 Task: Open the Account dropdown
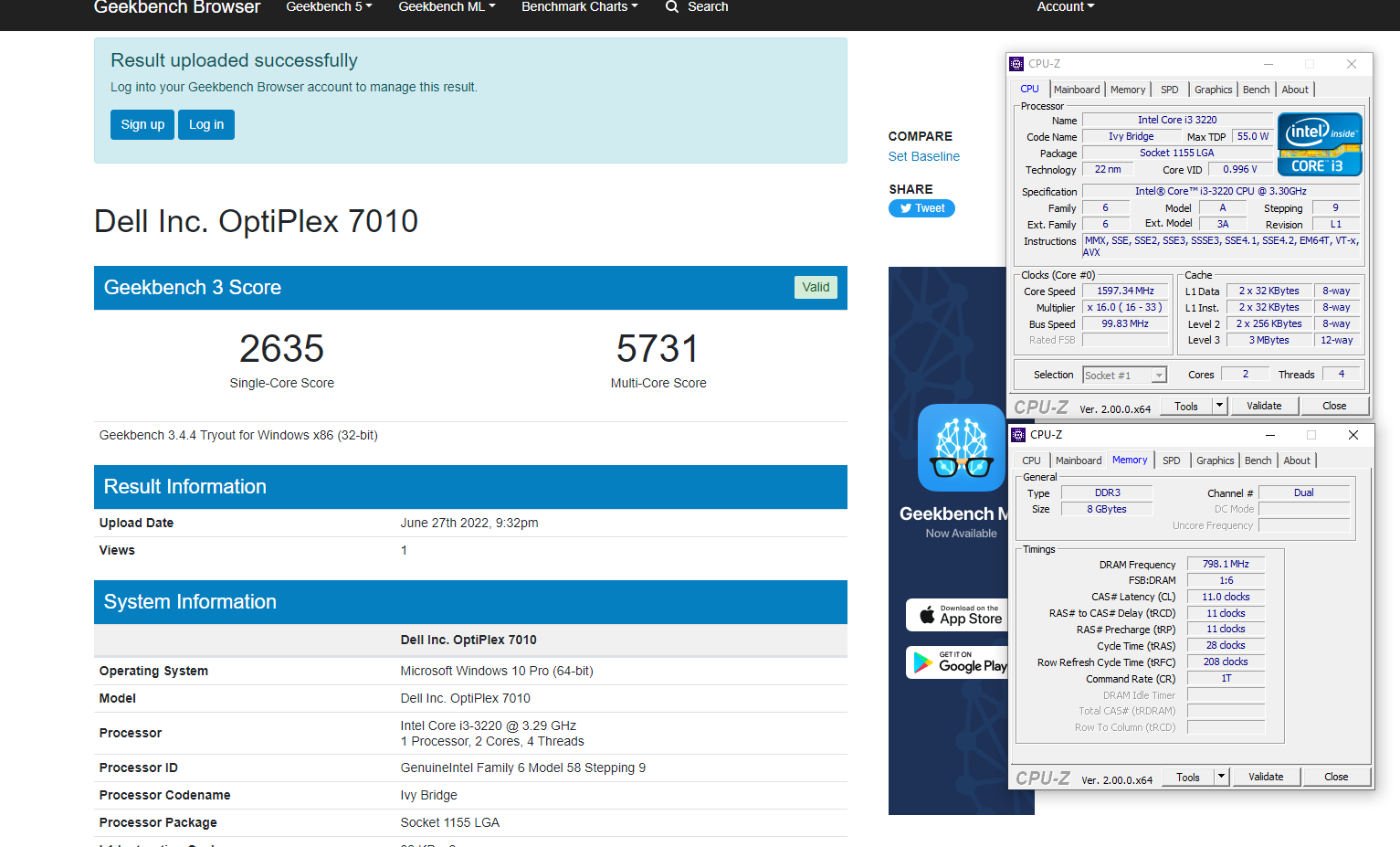[x=1065, y=6]
